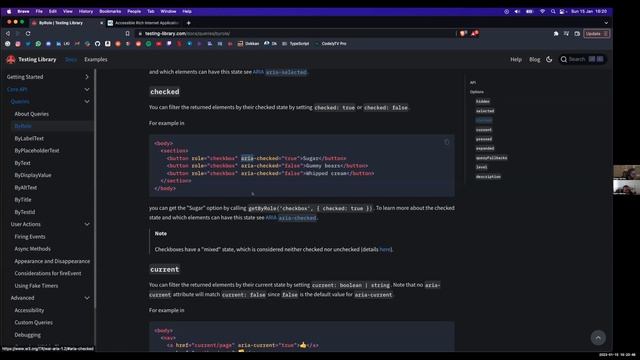Jump to 'queryFallbacks' in the table of contents
The width and height of the screenshot is (640, 360).
[491, 158]
